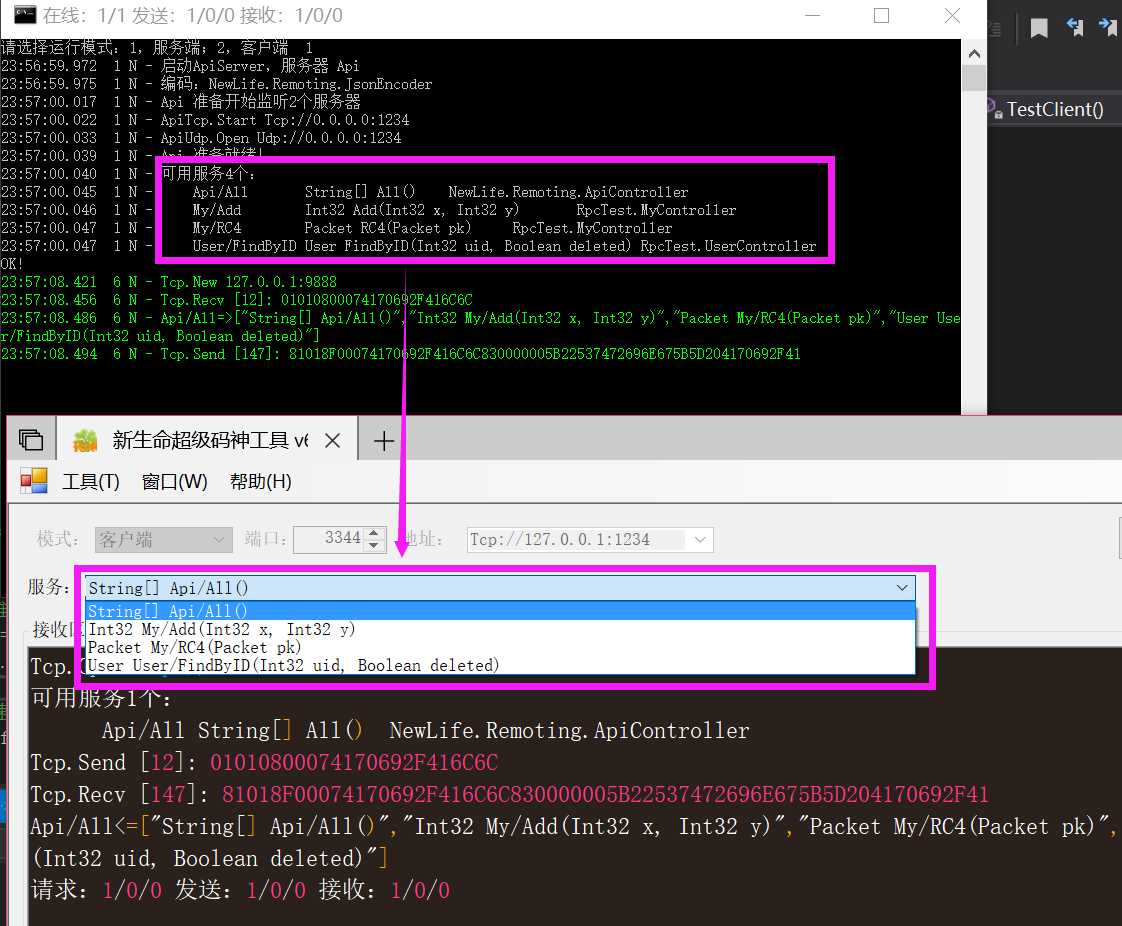Click the 'ApiTcp.Start Tcp://0.0.0.0:1234' log line
The height and width of the screenshot is (926, 1122).
tap(205, 120)
